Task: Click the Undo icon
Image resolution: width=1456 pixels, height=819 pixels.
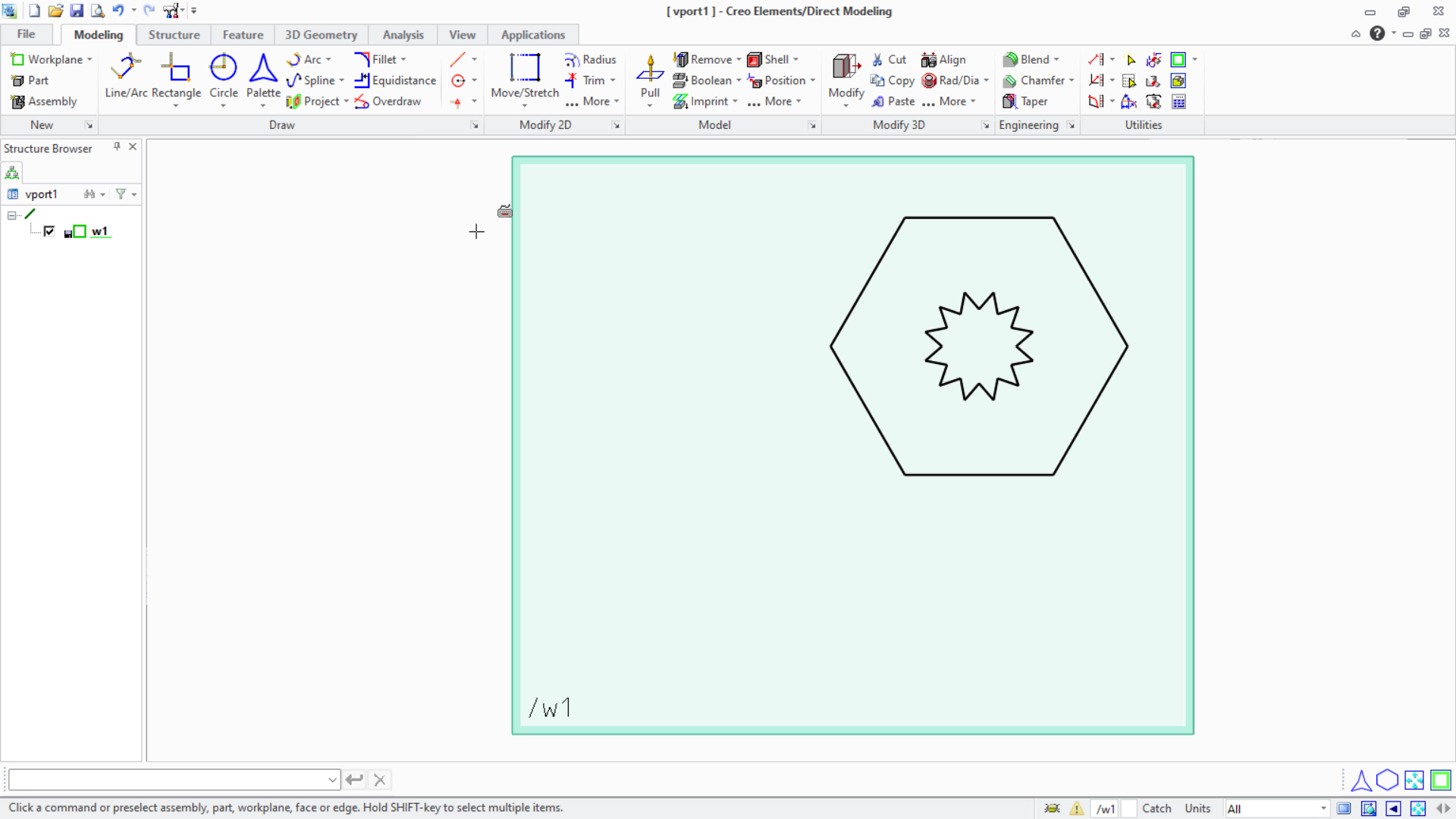Action: pos(118,11)
